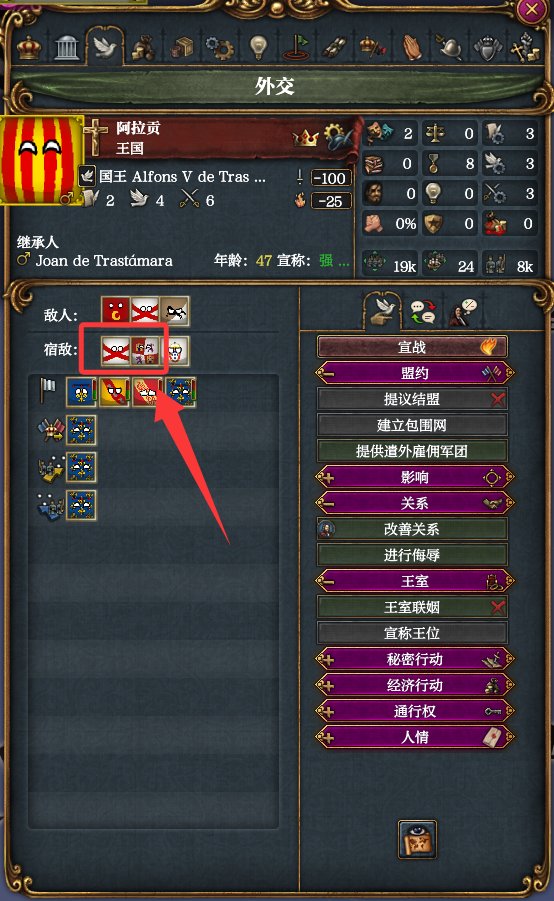Expand the 盟约 action category
This screenshot has height=901, width=554.
pos(414,374)
